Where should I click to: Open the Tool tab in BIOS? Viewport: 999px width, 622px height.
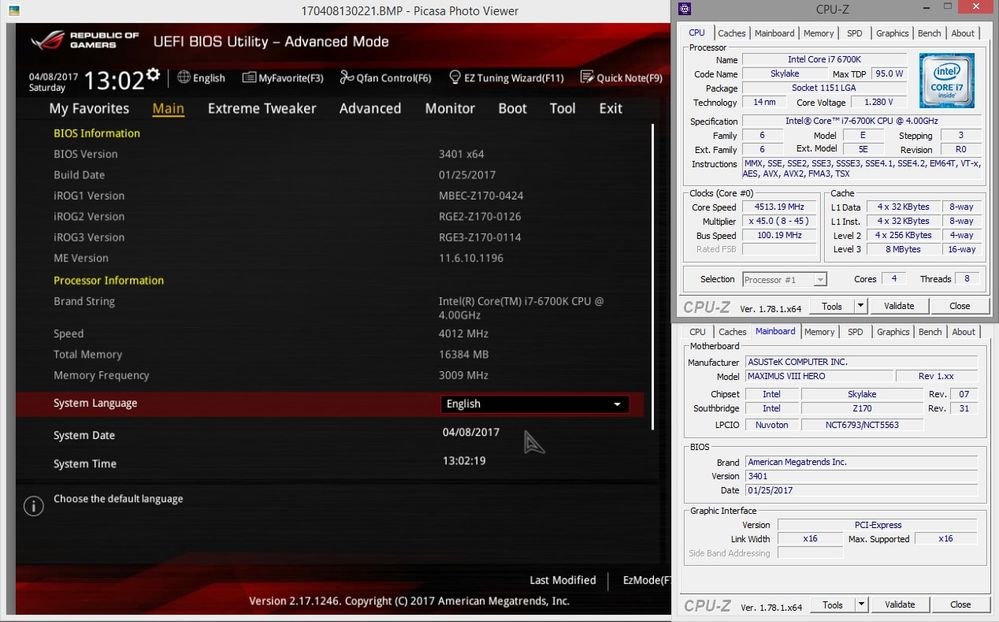pyautogui.click(x=563, y=108)
